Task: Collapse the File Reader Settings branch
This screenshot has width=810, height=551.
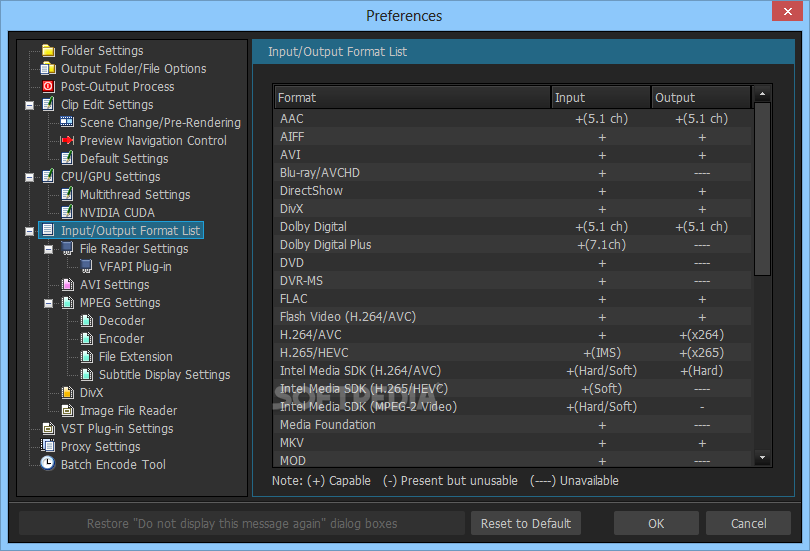Action: (49, 249)
